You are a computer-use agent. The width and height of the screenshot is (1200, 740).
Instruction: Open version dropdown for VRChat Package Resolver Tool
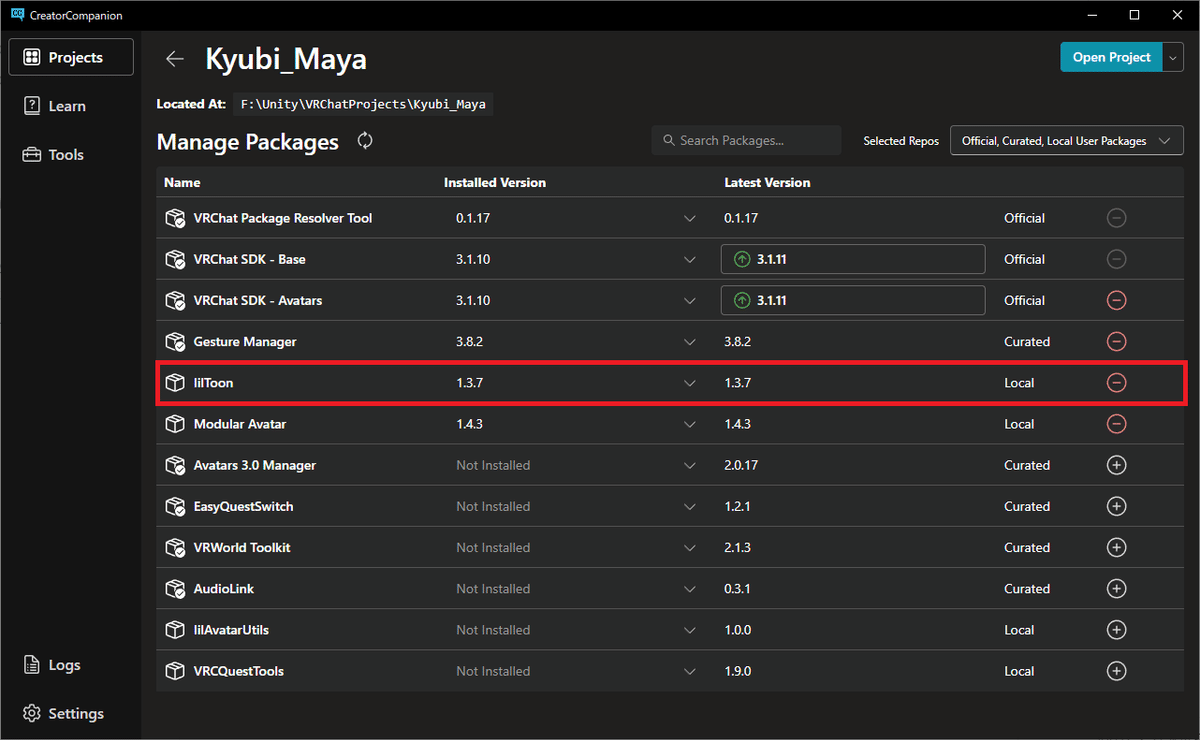690,218
